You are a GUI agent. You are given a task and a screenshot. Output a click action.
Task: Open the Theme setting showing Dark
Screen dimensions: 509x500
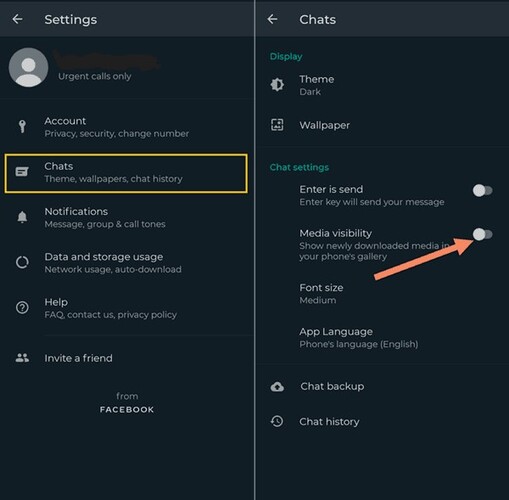382,85
